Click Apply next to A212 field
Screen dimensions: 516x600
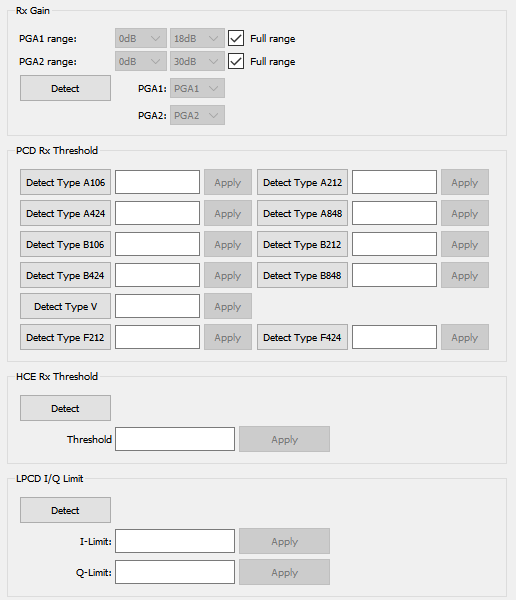click(x=465, y=182)
